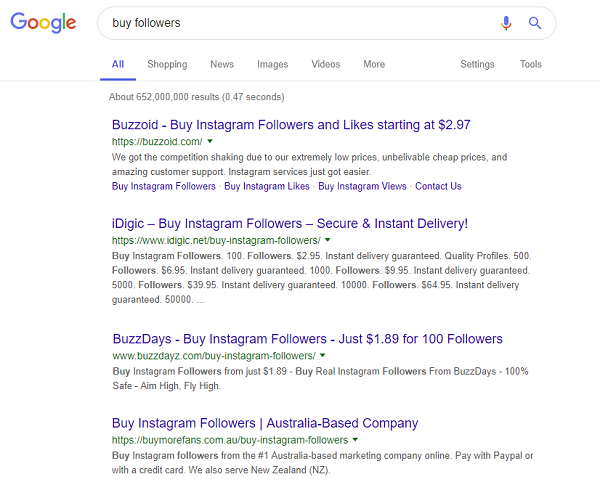
Task: Switch to the All tab
Action: point(118,64)
